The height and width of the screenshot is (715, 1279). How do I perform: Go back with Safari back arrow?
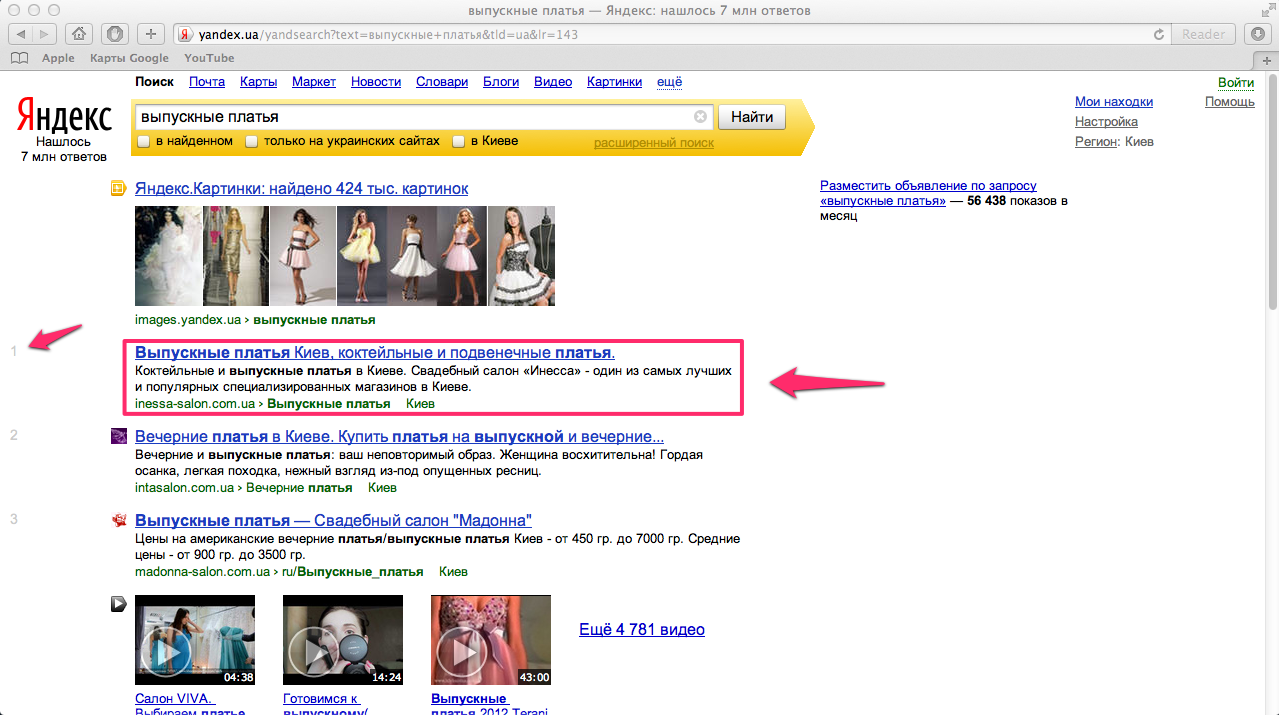point(20,34)
